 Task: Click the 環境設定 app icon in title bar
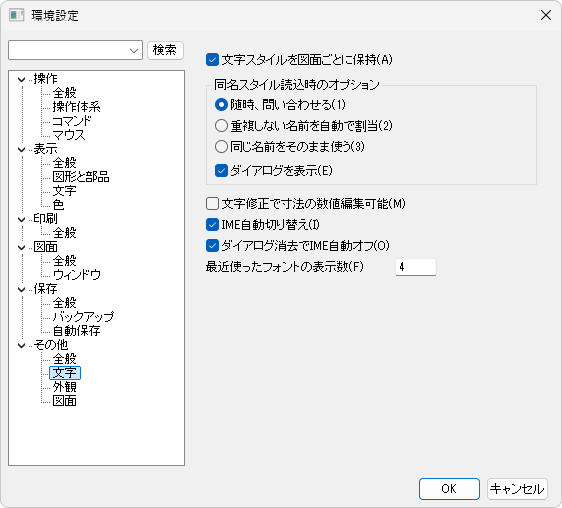click(x=16, y=15)
